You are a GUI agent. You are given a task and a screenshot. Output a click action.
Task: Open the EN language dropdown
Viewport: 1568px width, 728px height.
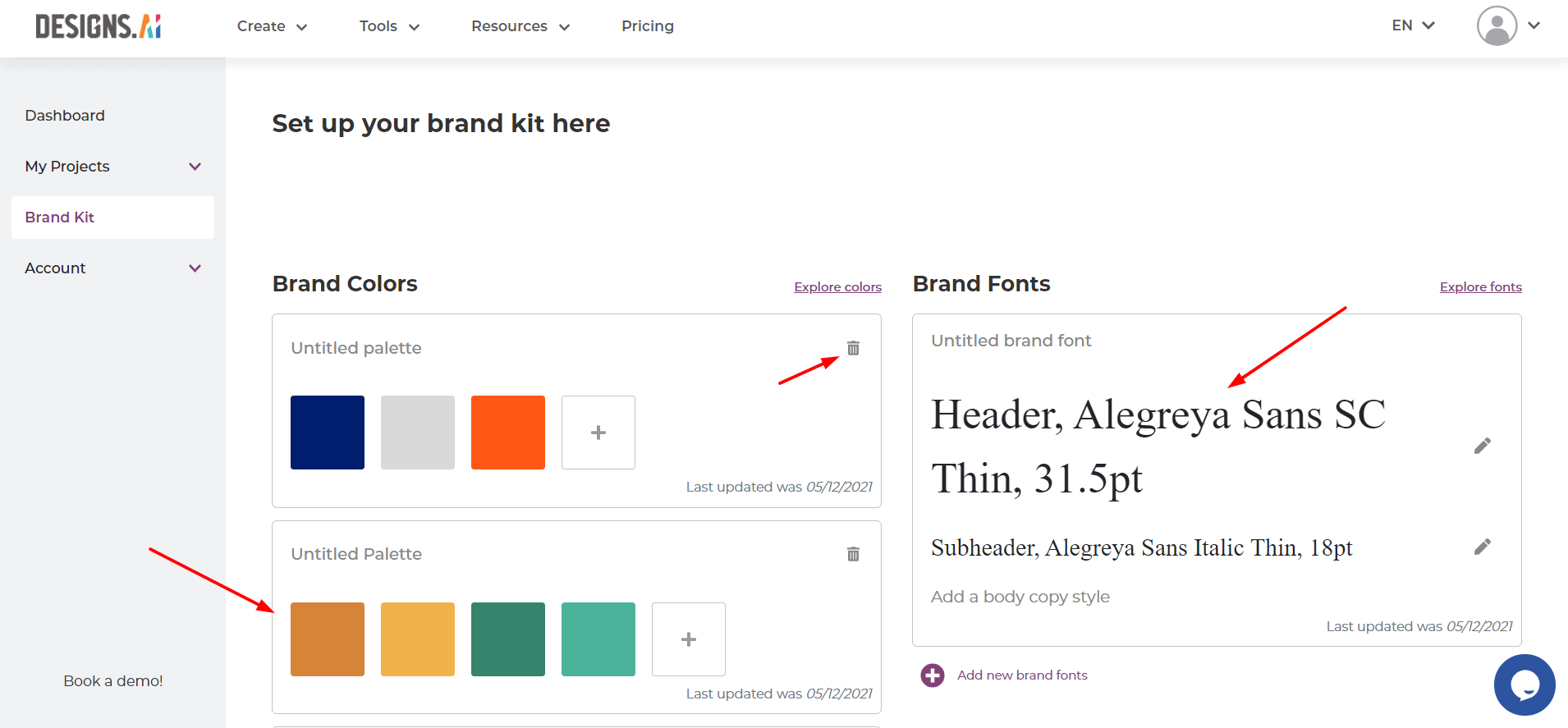[x=1413, y=25]
